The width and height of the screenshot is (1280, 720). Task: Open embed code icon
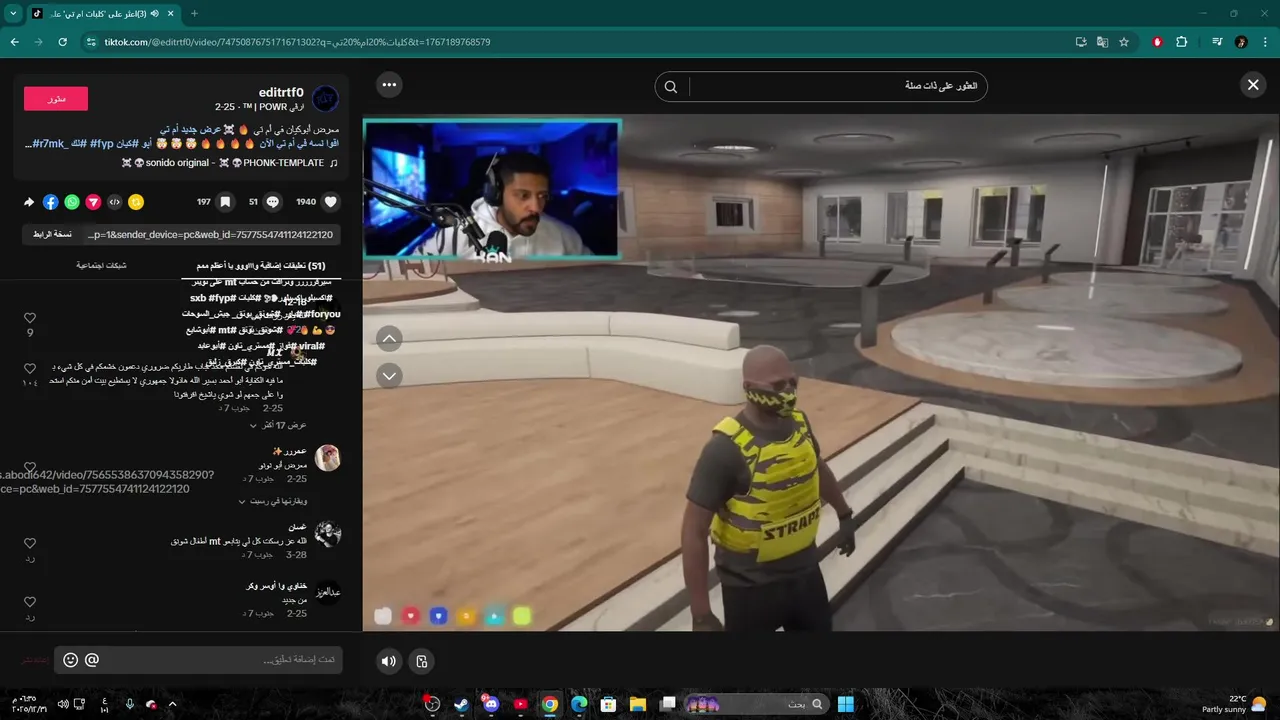[x=115, y=202]
